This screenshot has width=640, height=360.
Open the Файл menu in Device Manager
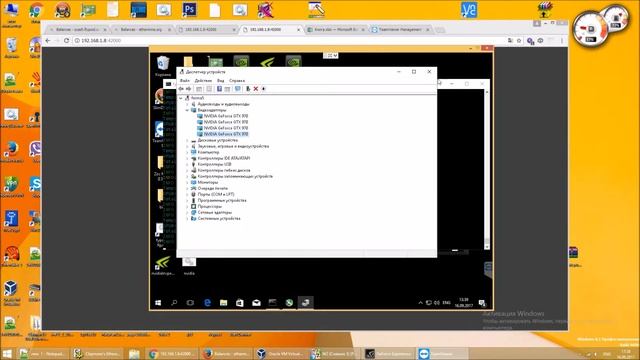click(x=184, y=80)
